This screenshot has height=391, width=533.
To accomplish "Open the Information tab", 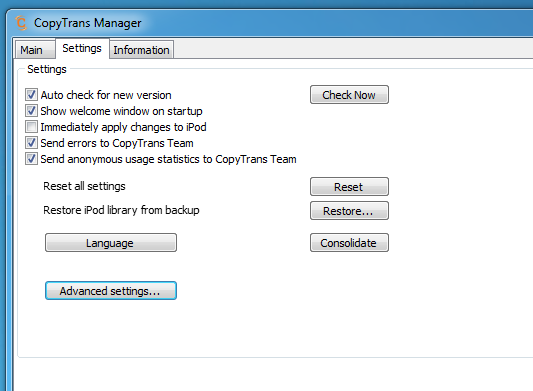I will 141,50.
